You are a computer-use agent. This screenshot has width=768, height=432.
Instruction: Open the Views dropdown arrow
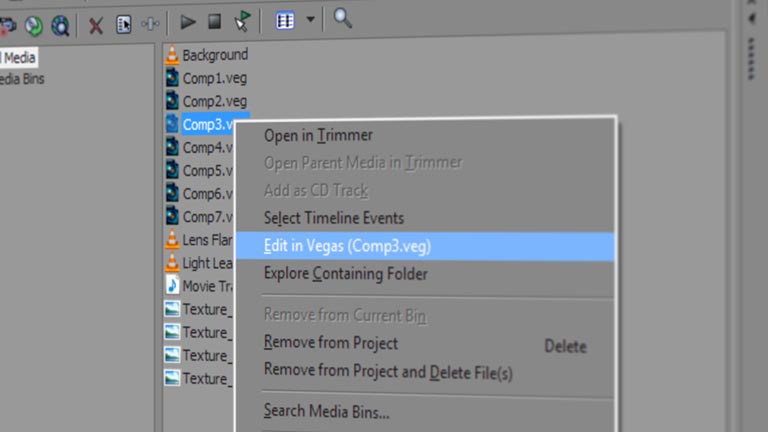tap(310, 20)
